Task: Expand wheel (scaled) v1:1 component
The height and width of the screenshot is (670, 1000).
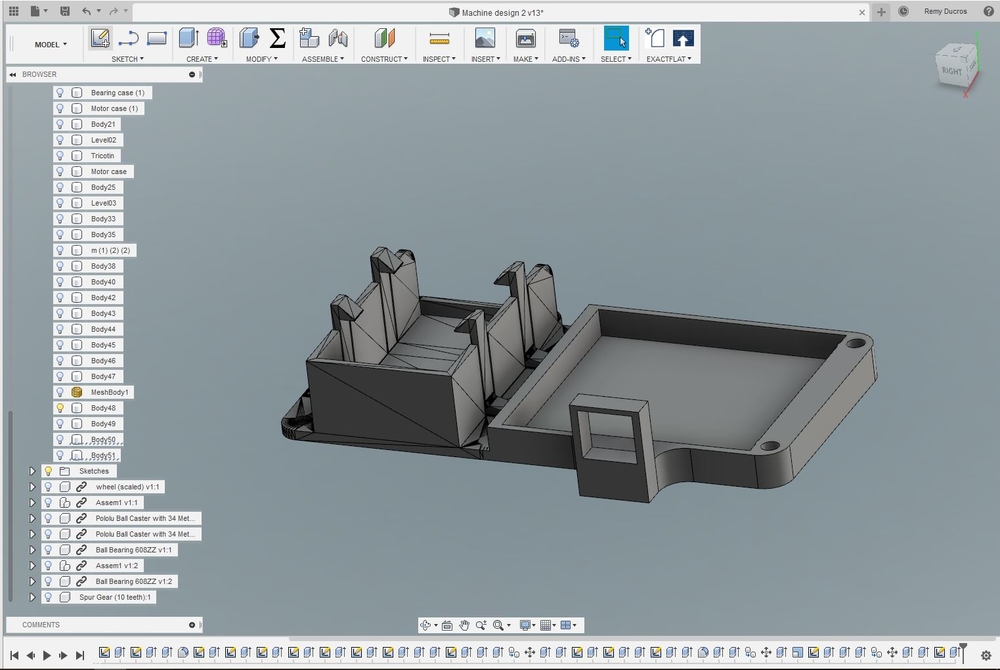Action: point(32,487)
